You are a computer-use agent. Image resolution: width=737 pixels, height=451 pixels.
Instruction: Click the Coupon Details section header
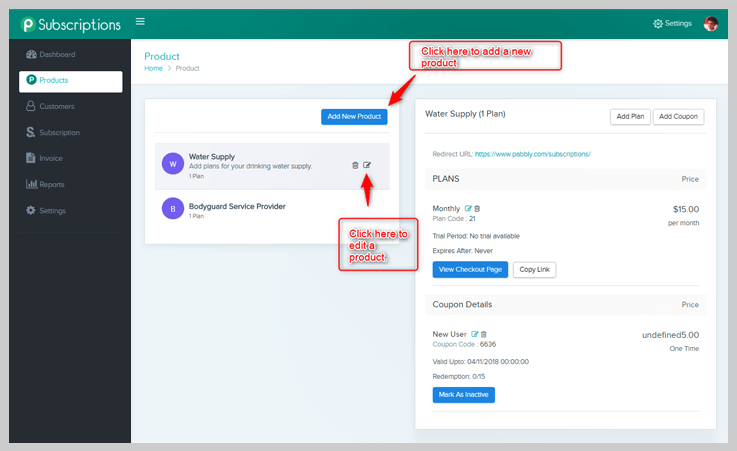(x=462, y=304)
